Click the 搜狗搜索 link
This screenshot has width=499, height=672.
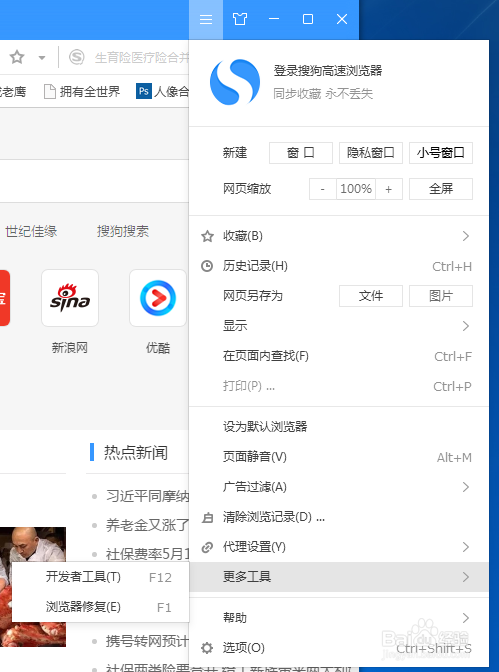(123, 231)
